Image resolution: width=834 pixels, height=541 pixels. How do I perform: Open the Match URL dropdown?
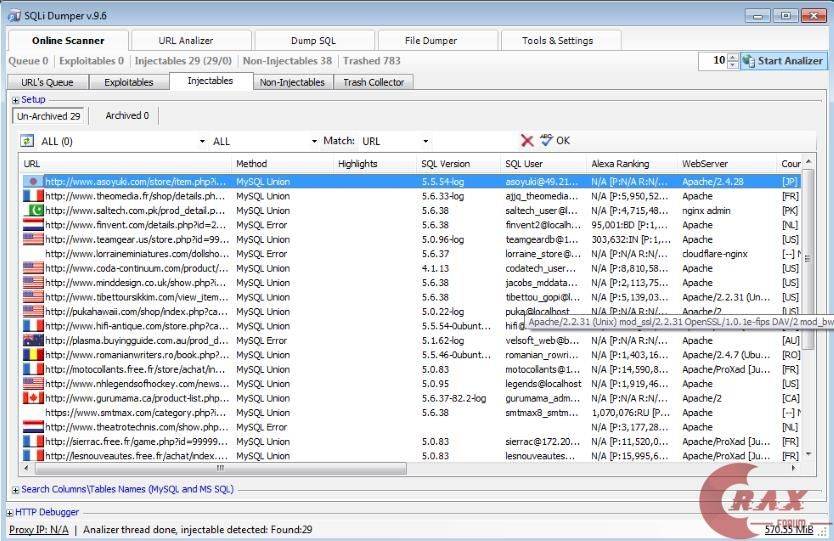click(426, 142)
